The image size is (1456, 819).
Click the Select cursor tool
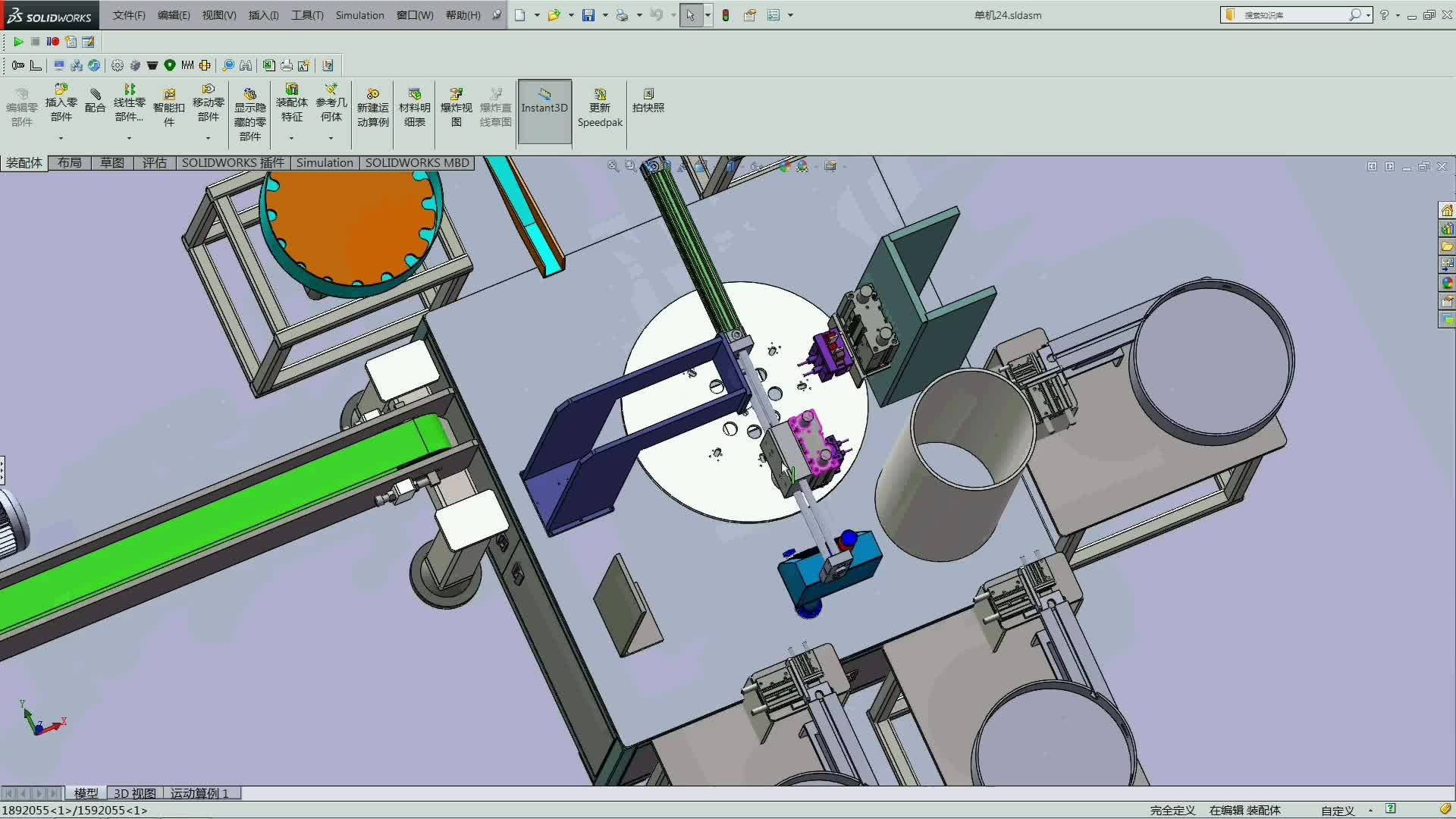[x=691, y=15]
